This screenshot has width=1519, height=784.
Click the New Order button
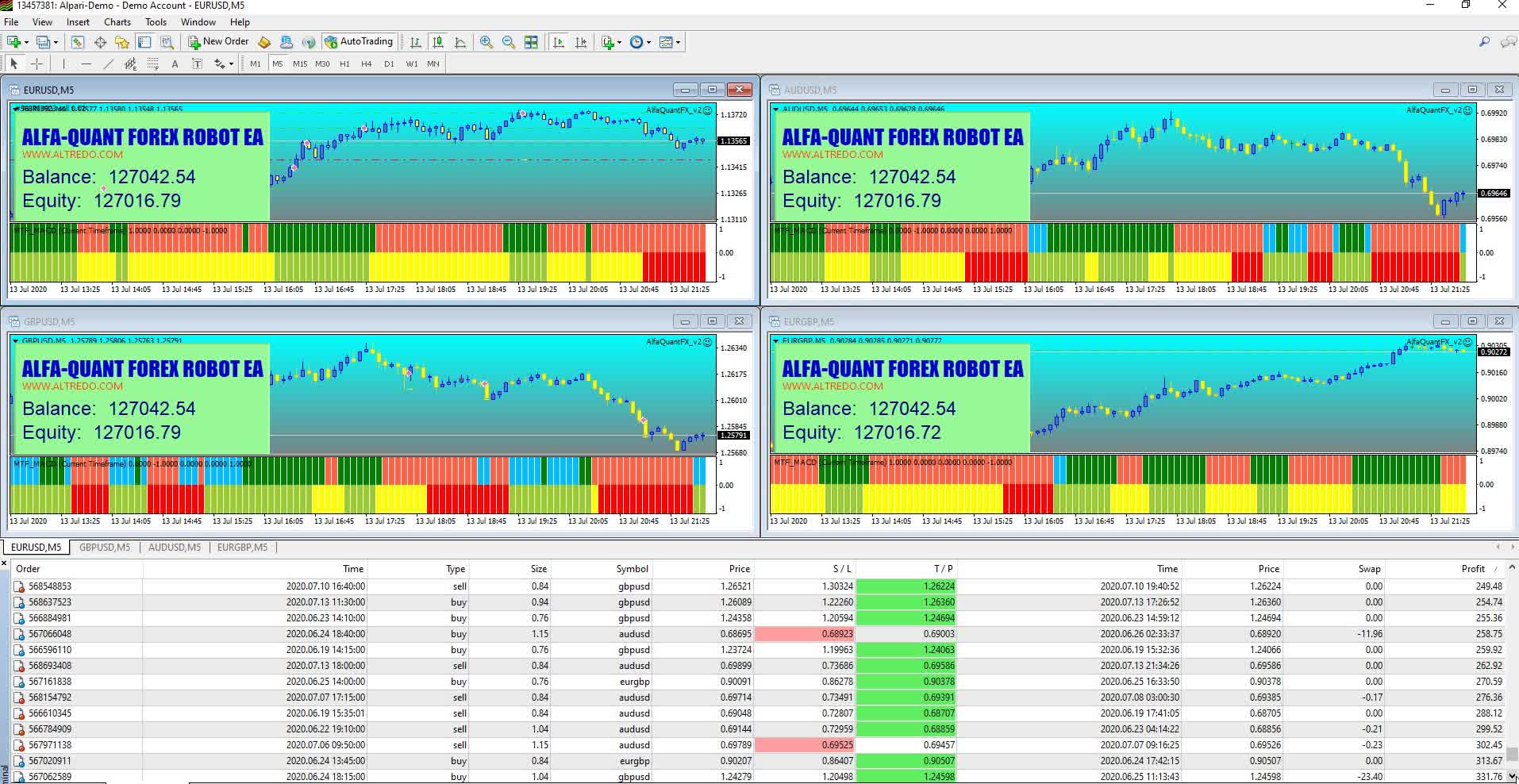click(219, 41)
